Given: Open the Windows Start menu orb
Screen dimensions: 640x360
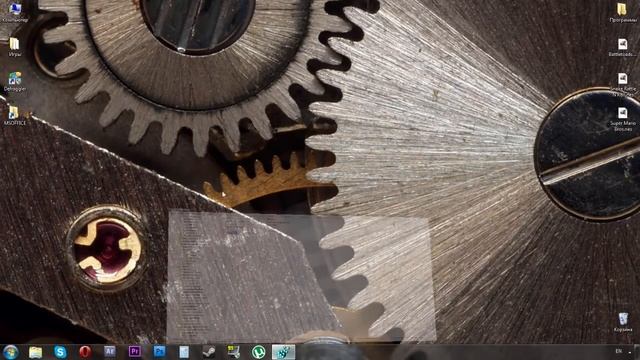Looking at the screenshot, I should (x=11, y=351).
